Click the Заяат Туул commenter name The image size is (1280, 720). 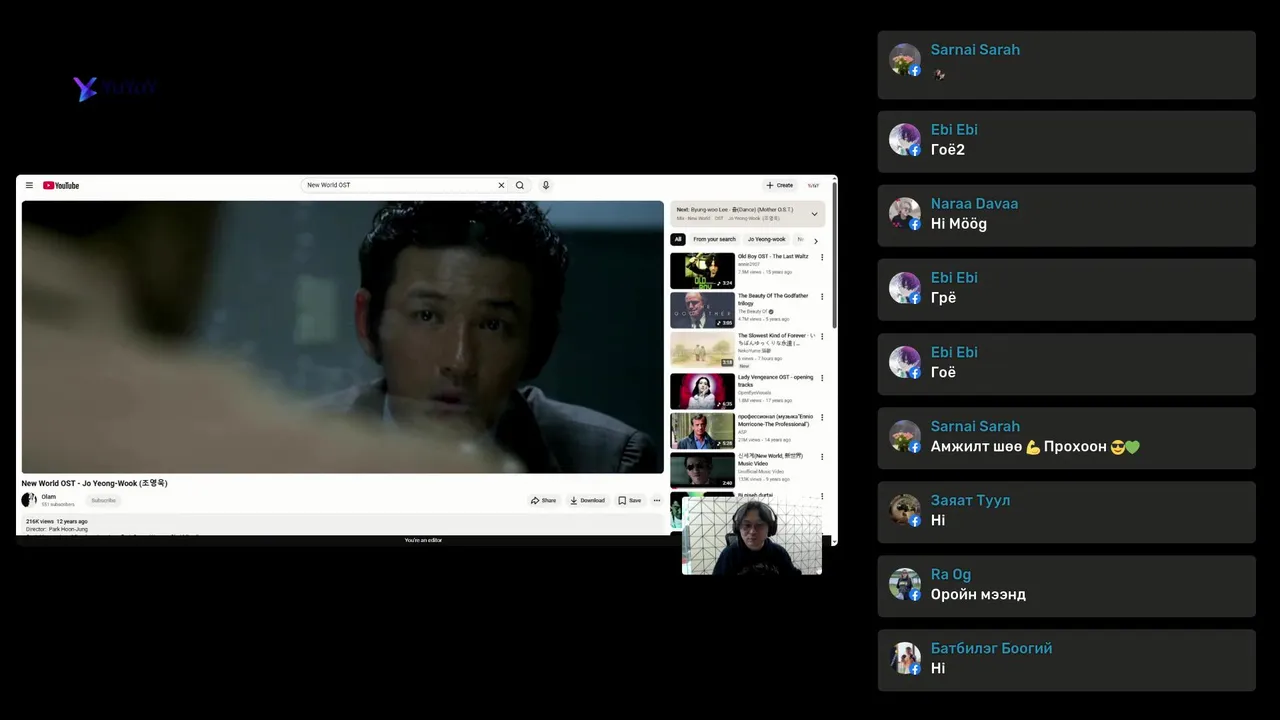(971, 500)
